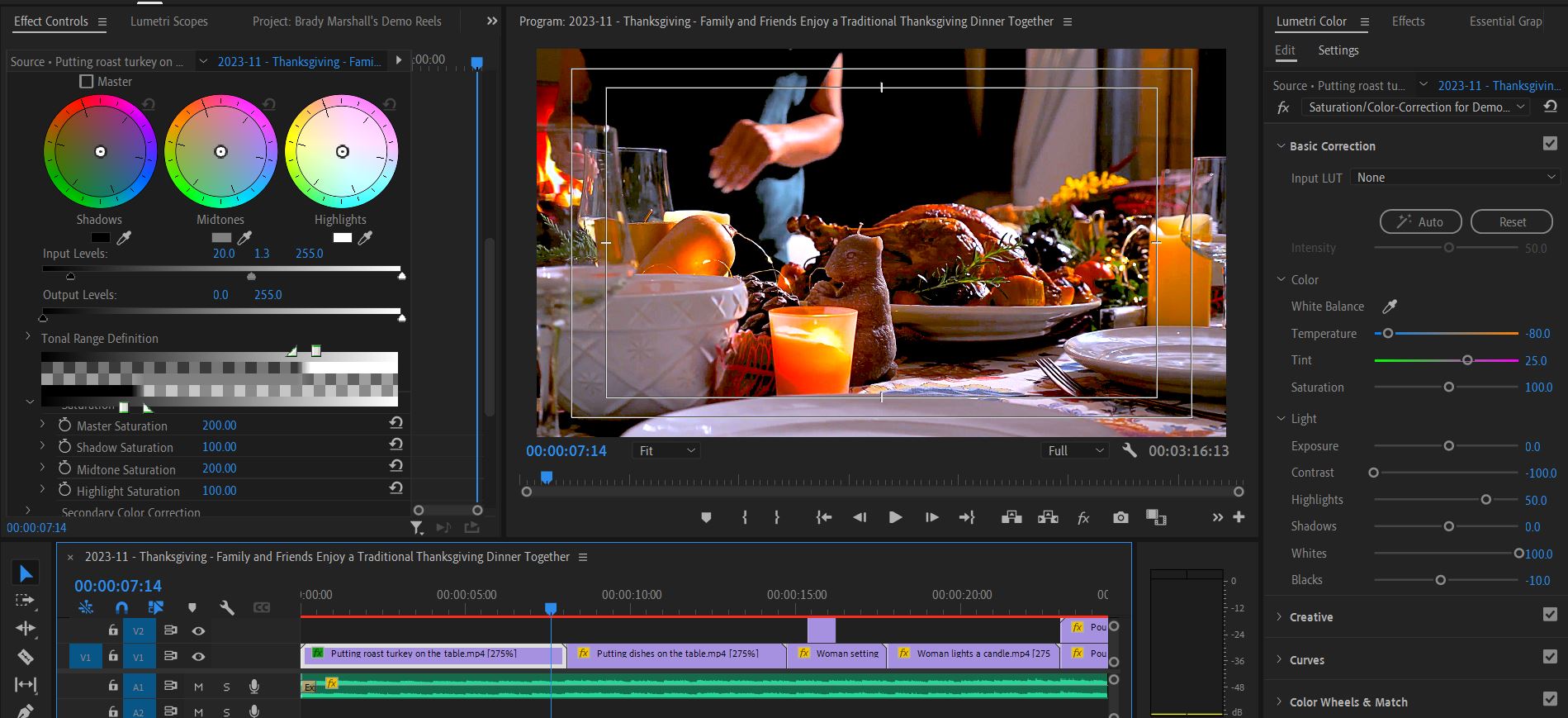Click the Shadows eyedropper

[x=124, y=238]
